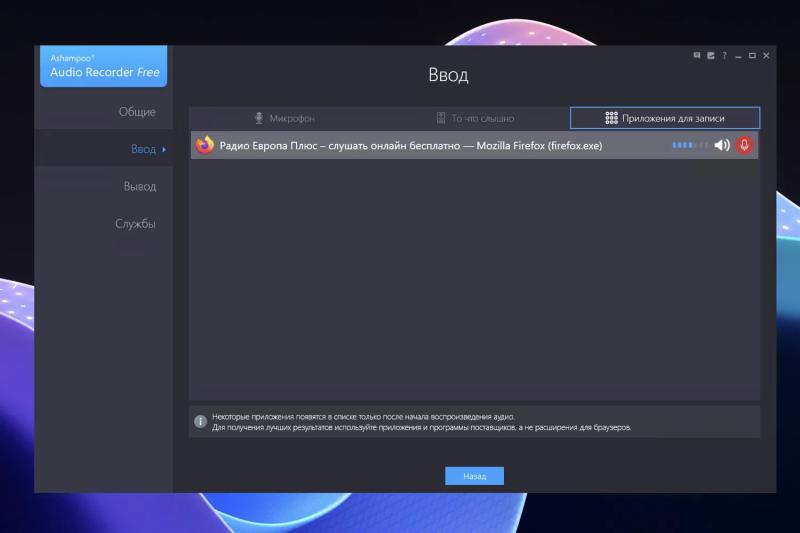Image resolution: width=800 pixels, height=533 pixels.
Task: Click the red record microphone button for Firefox
Action: (x=744, y=145)
